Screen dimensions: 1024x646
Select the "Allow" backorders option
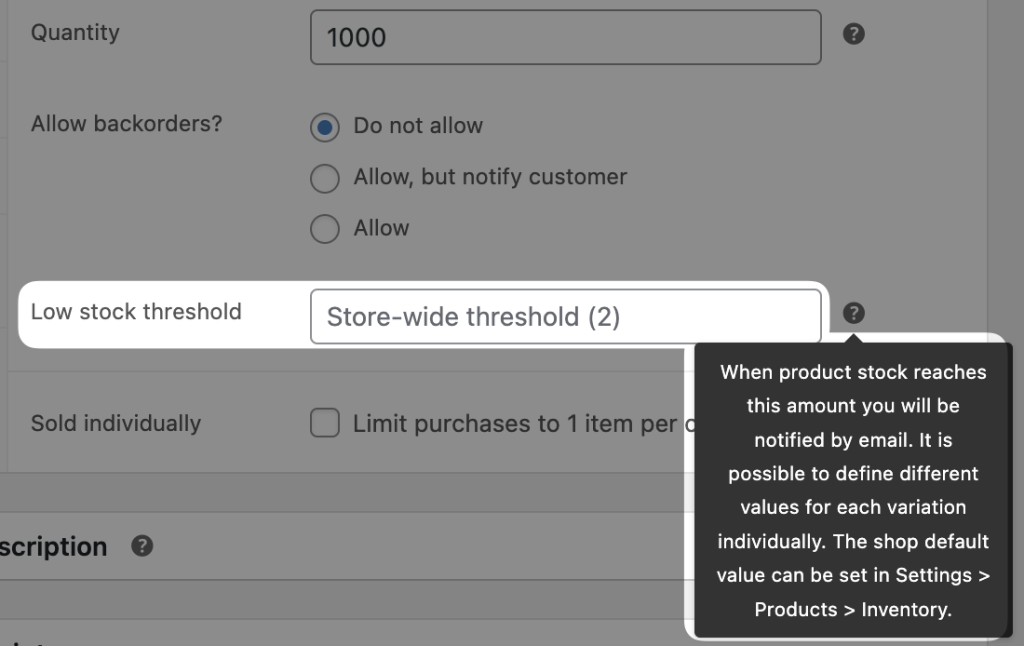(x=324, y=228)
